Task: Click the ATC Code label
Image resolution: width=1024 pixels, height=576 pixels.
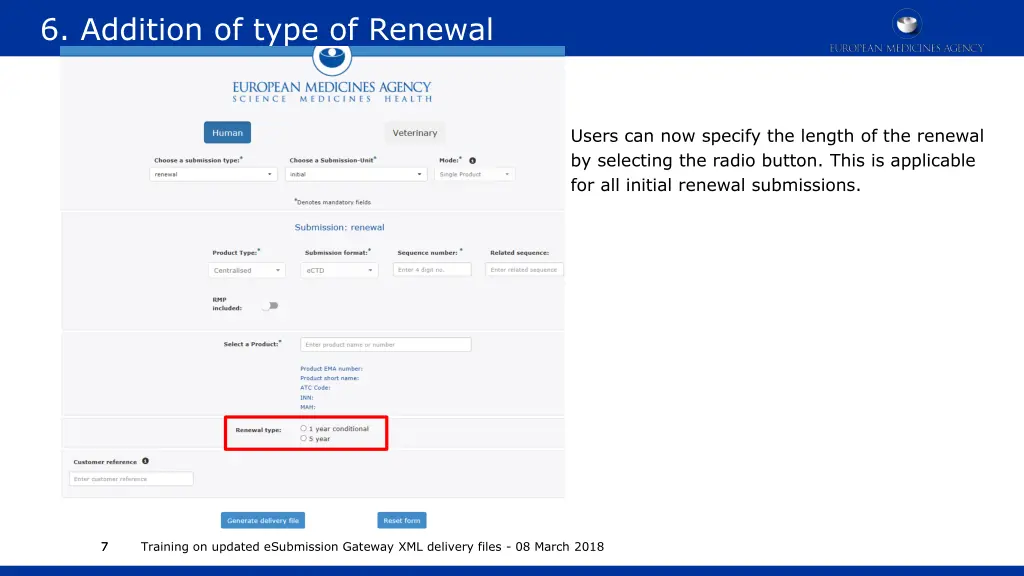Action: 315,388
